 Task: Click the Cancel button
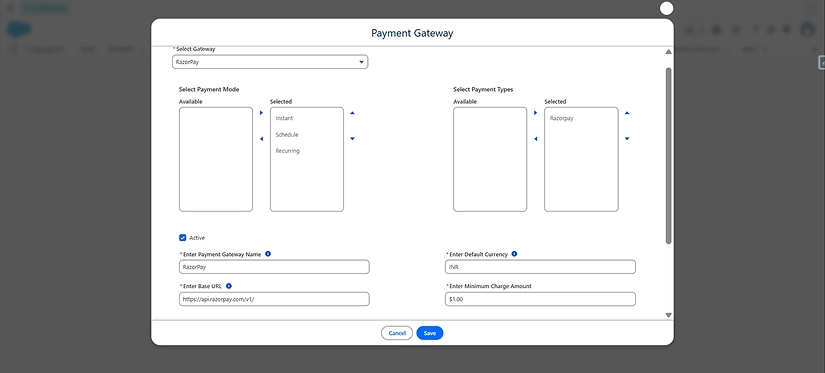(397, 333)
